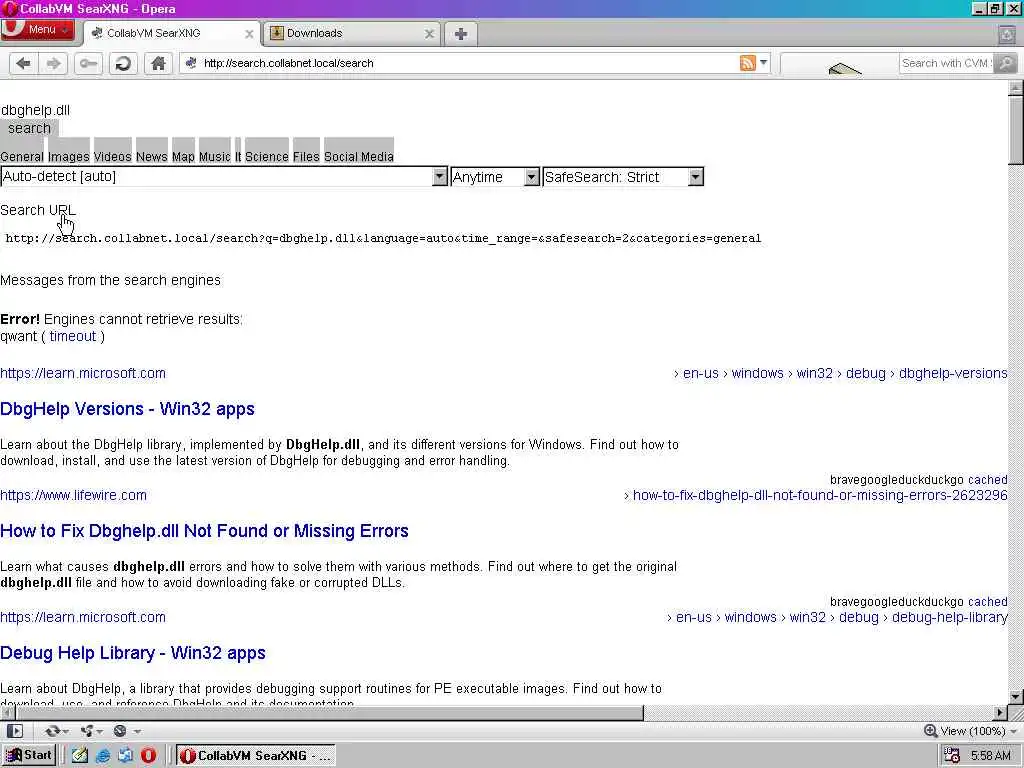Open Debug Help Library - Win32 apps result

coord(133,653)
